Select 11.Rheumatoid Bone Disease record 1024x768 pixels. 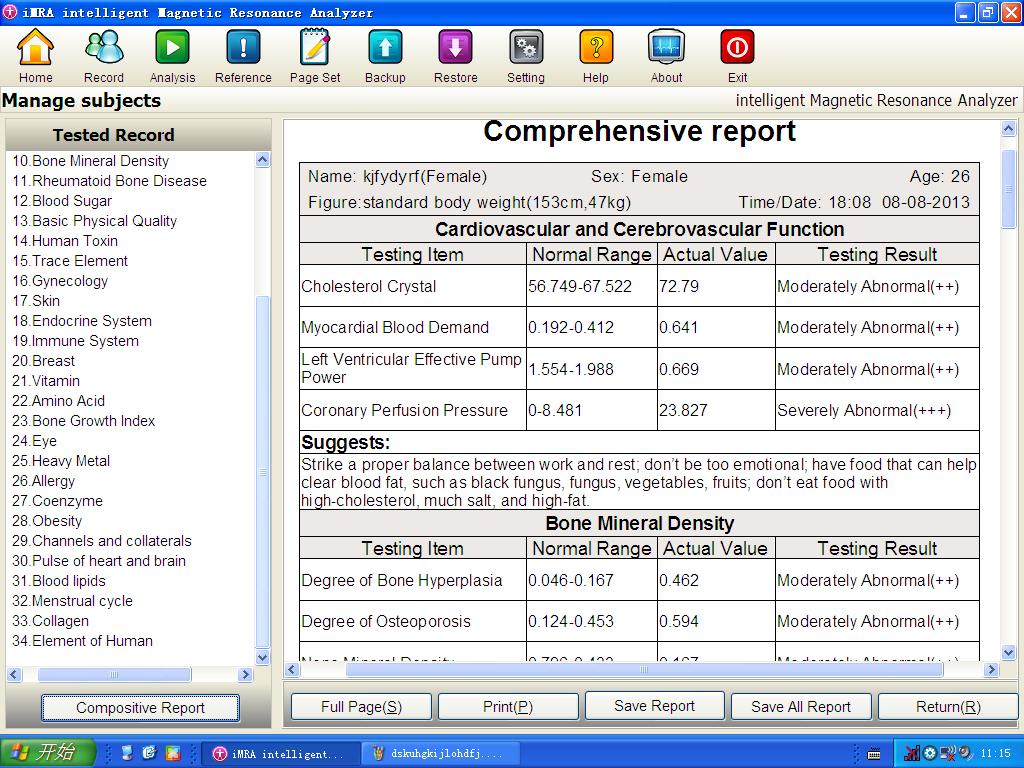pyautogui.click(x=109, y=181)
